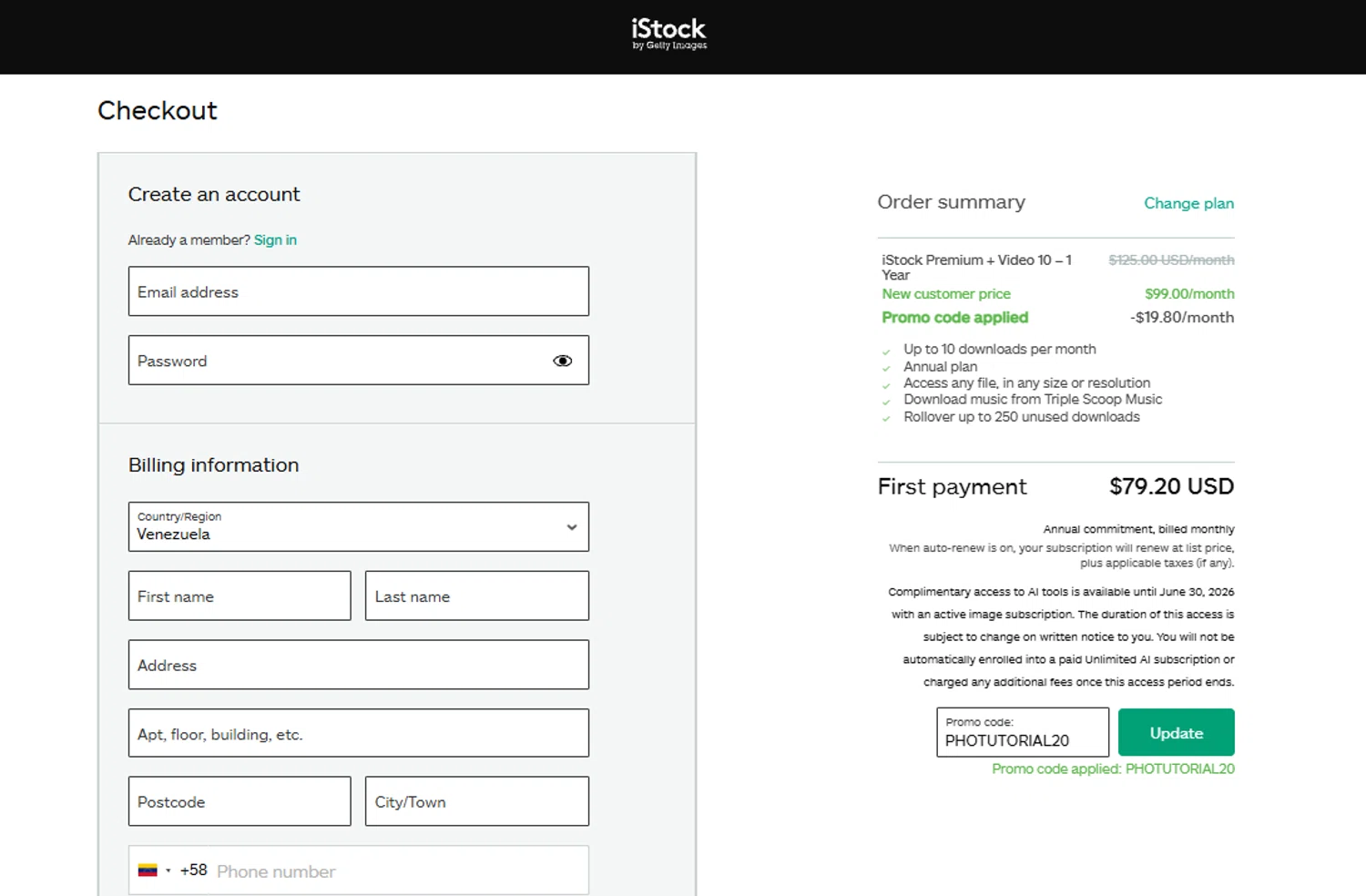Click 'Access any file, in any size or resolution'
The height and width of the screenshot is (896, 1366).
point(1026,382)
